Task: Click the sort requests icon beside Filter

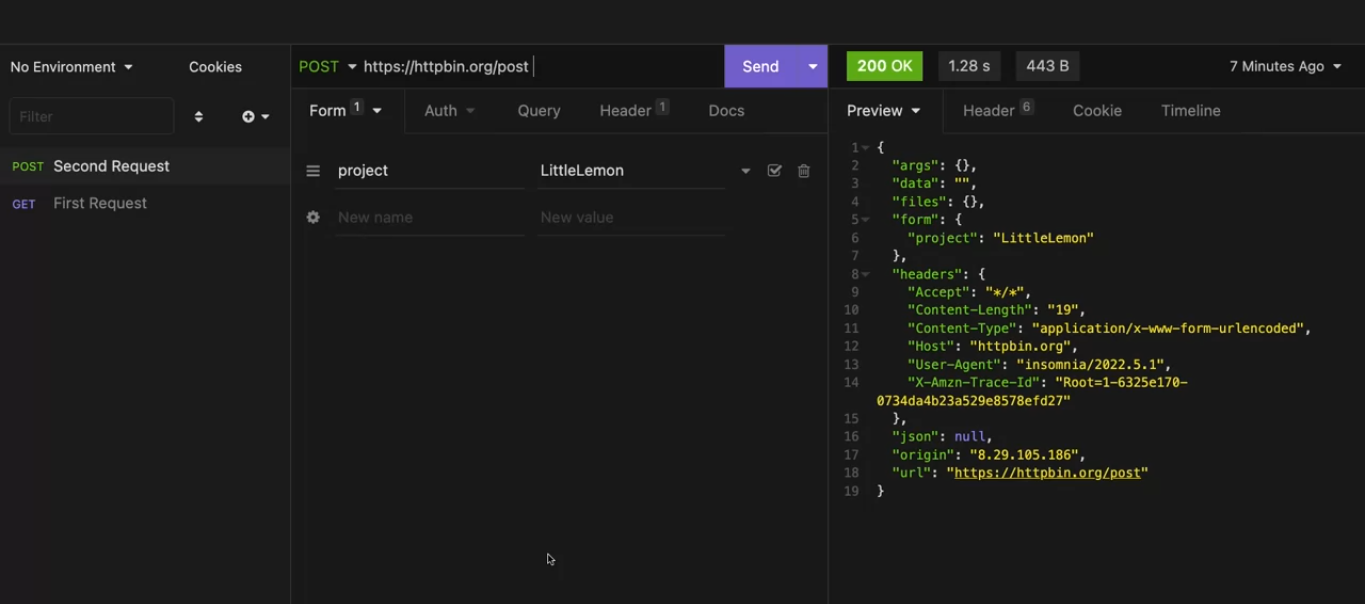Action: pyautogui.click(x=198, y=117)
